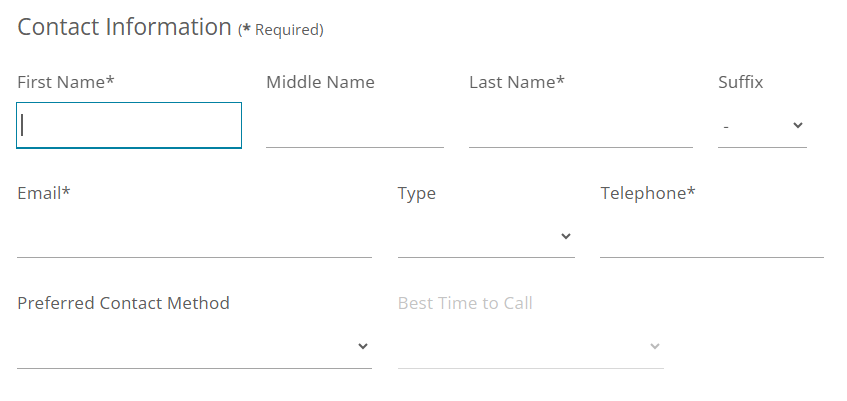
Task: Click the chevron arrow in Type selector
Action: 566,237
